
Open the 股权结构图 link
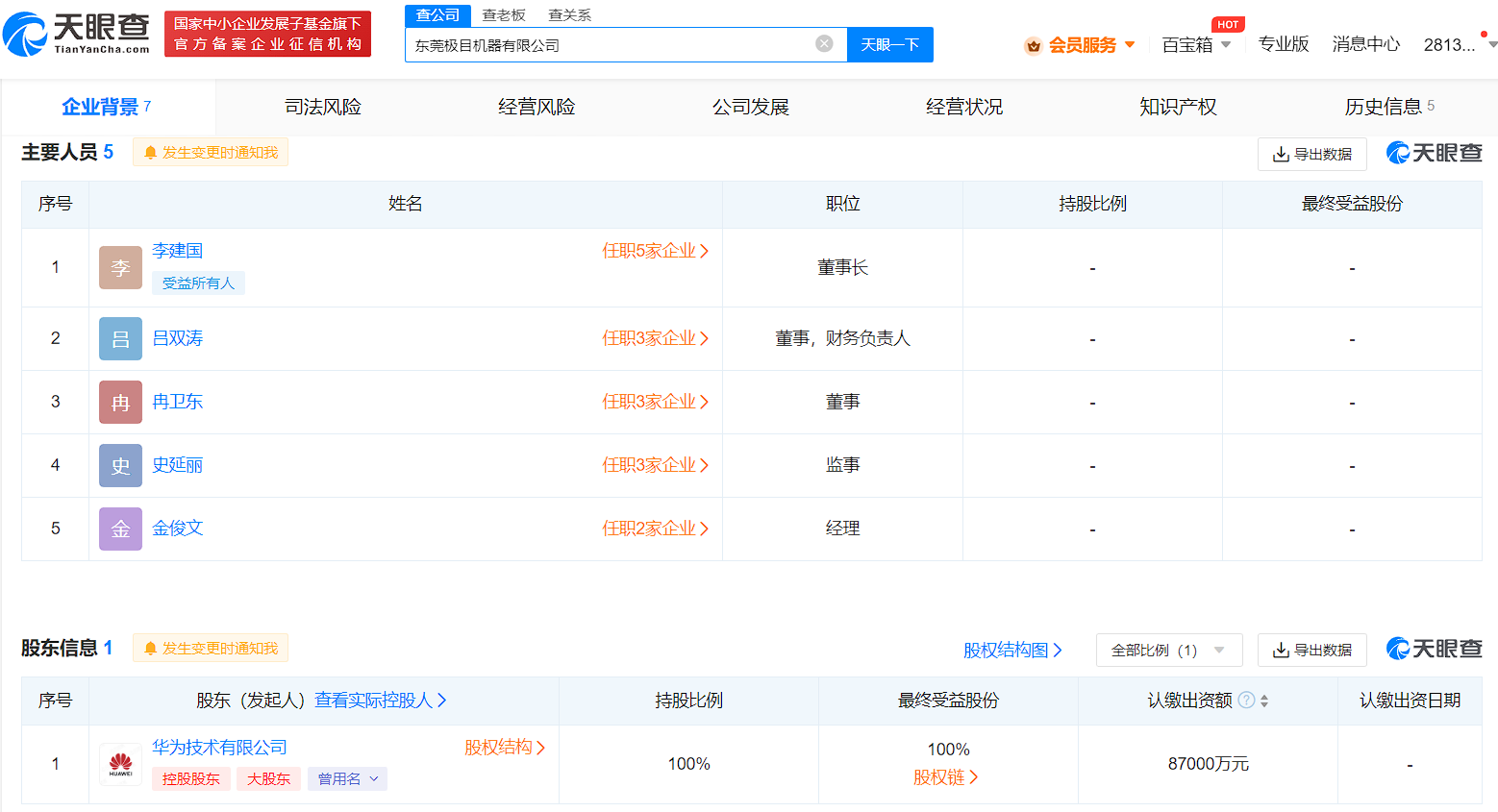1012,651
